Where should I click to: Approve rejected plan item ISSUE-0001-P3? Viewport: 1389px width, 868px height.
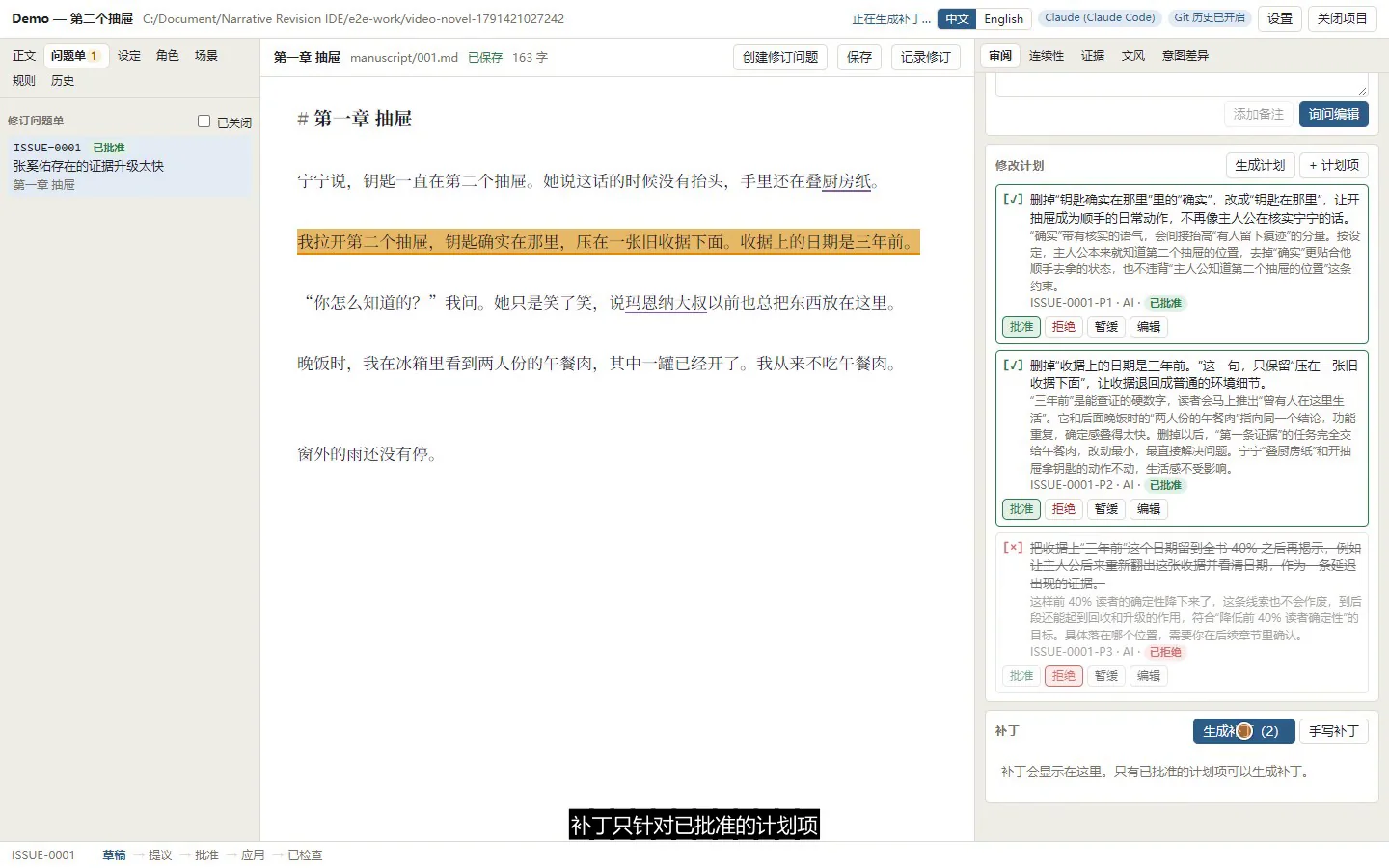(1021, 676)
